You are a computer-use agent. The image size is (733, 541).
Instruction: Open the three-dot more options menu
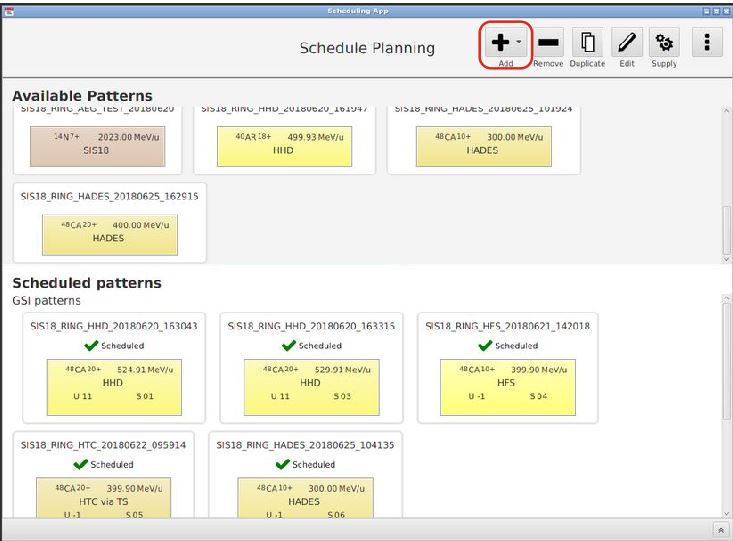coord(707,42)
